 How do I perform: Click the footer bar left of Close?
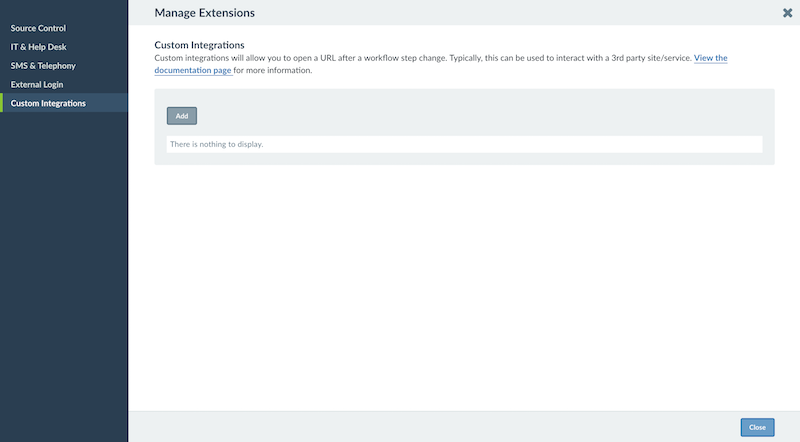[434, 427]
